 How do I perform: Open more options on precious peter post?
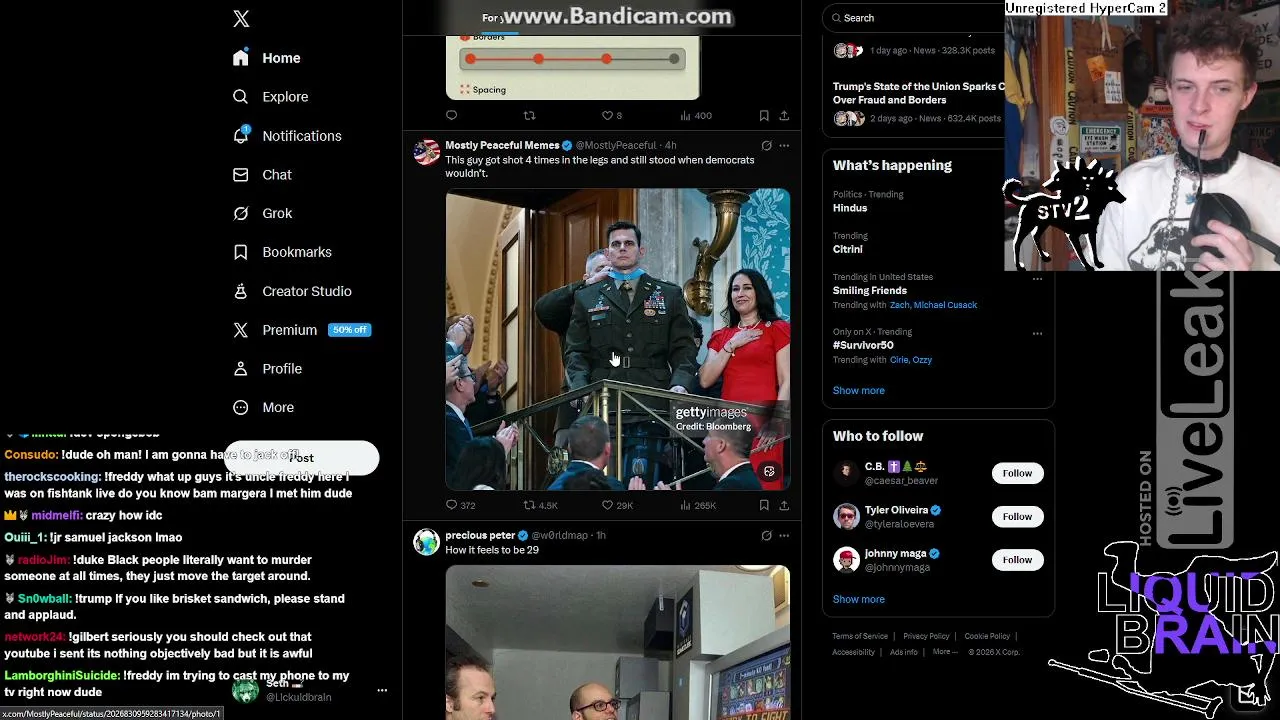[x=784, y=536]
